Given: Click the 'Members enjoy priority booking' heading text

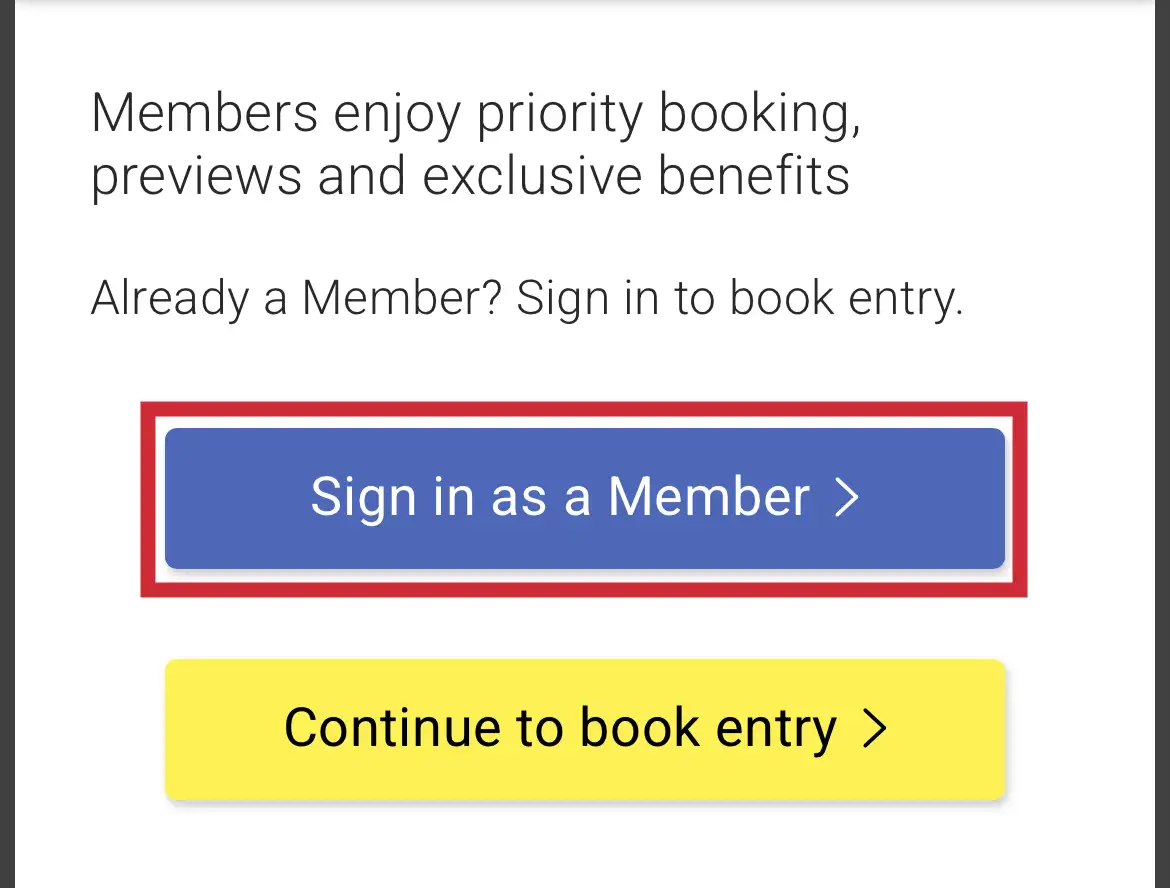Looking at the screenshot, I should (476, 114).
